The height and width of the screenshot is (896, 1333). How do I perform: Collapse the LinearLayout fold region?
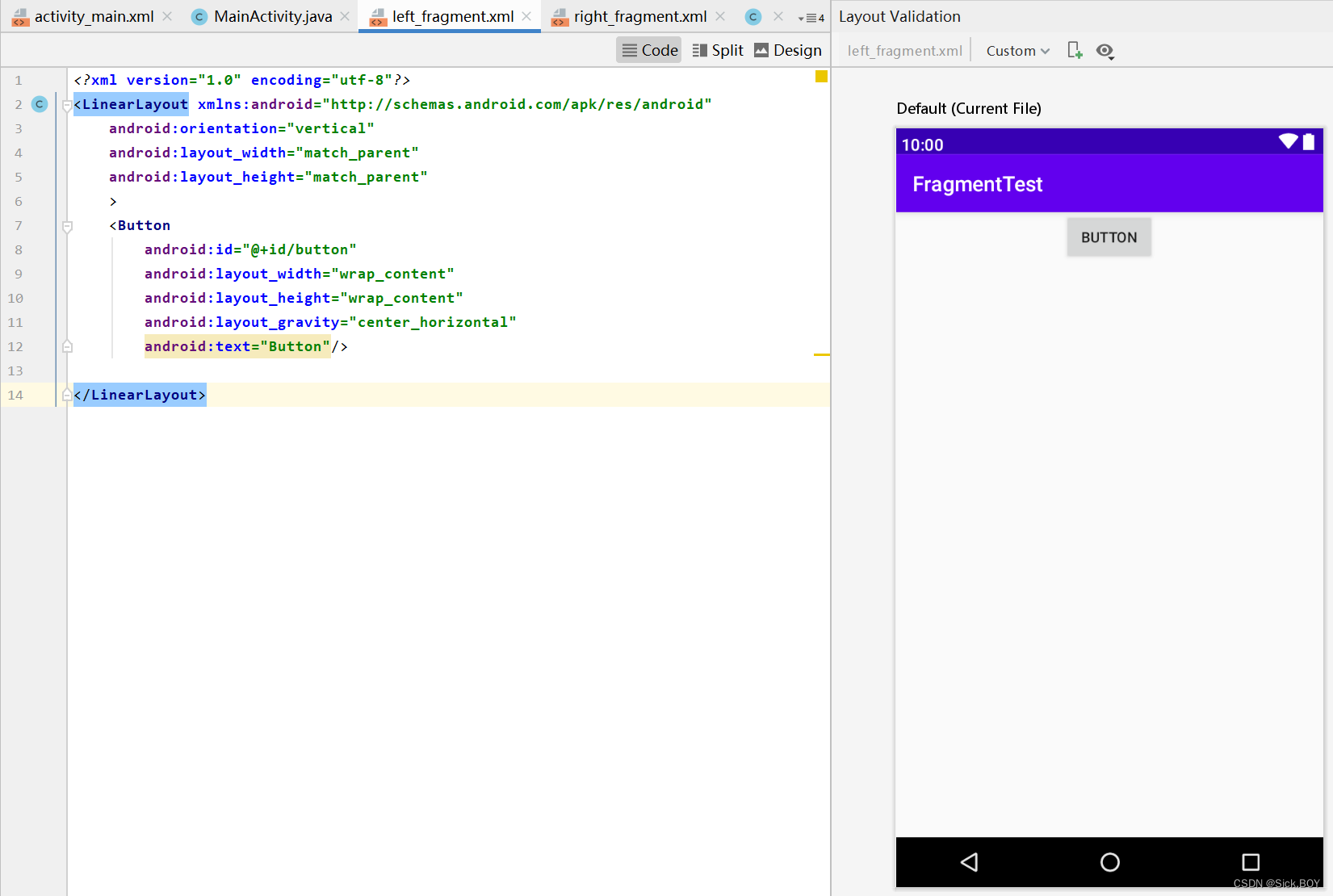tap(67, 104)
